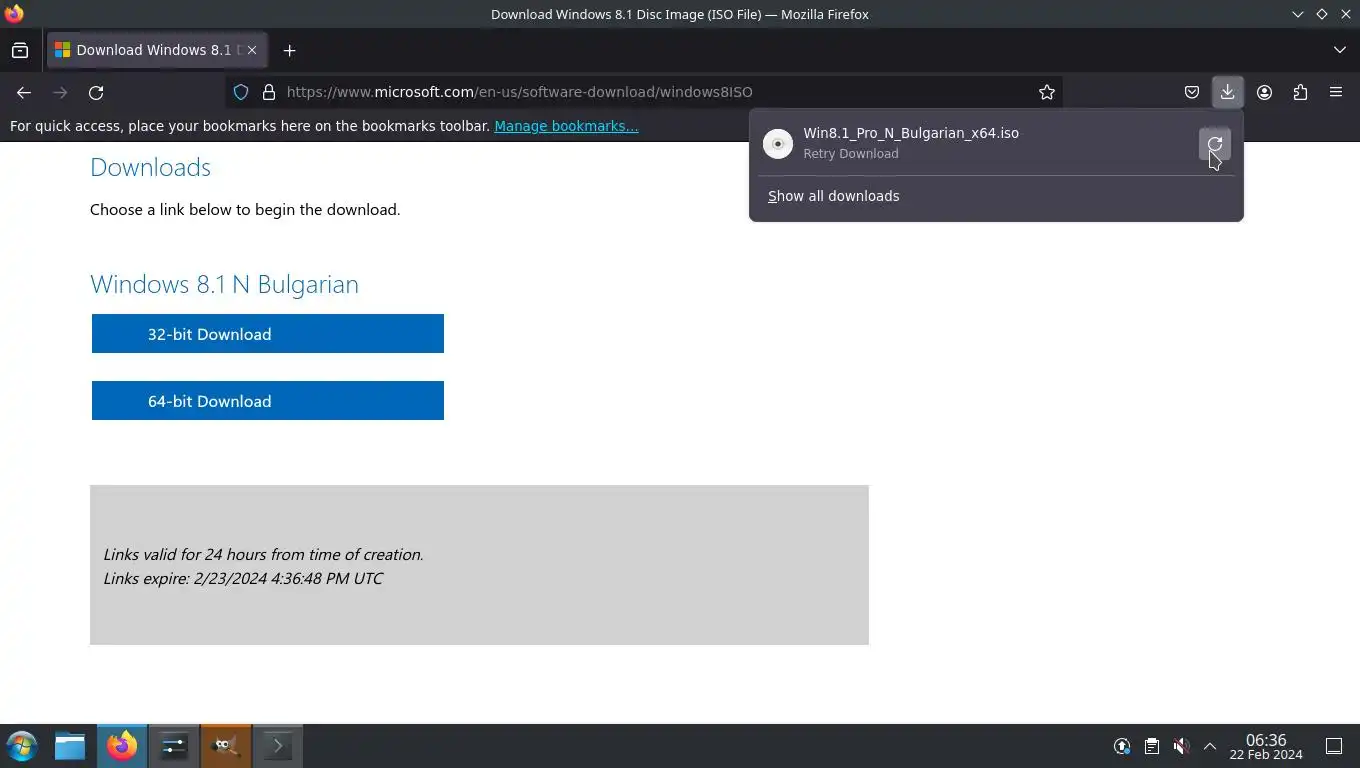Open the file manager from taskbar
The image size is (1360, 768).
pos(70,746)
